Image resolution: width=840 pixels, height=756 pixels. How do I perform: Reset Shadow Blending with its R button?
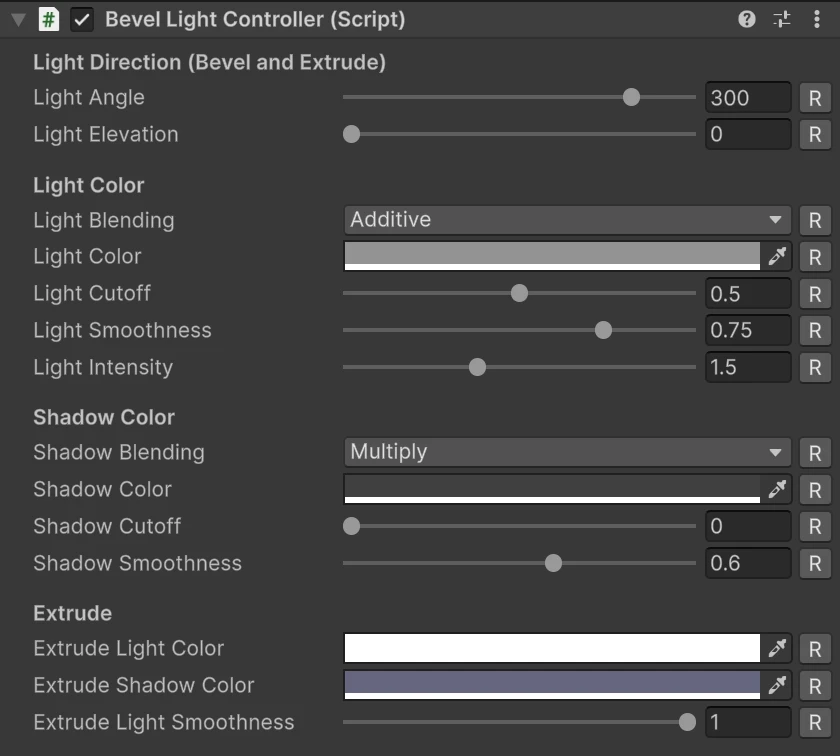[x=815, y=453]
